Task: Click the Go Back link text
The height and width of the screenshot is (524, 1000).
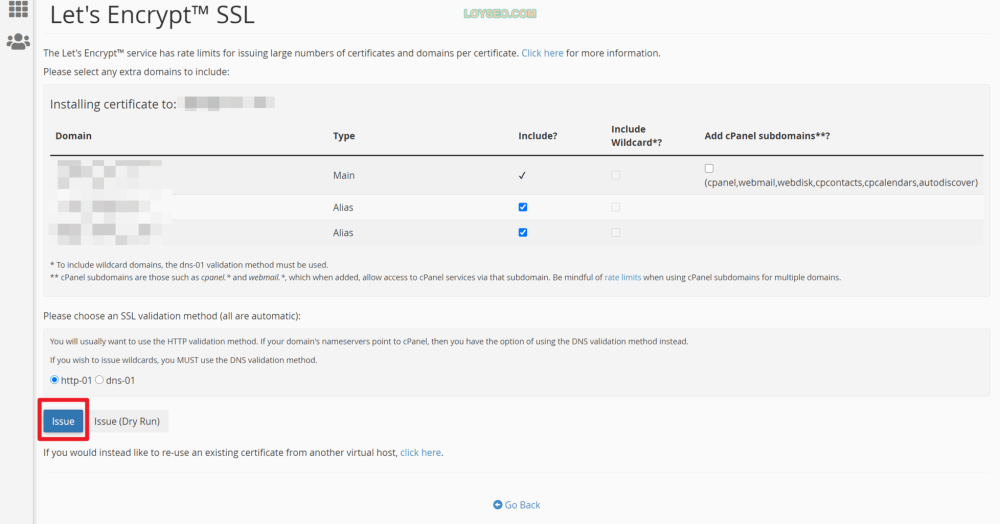Action: click(x=522, y=505)
